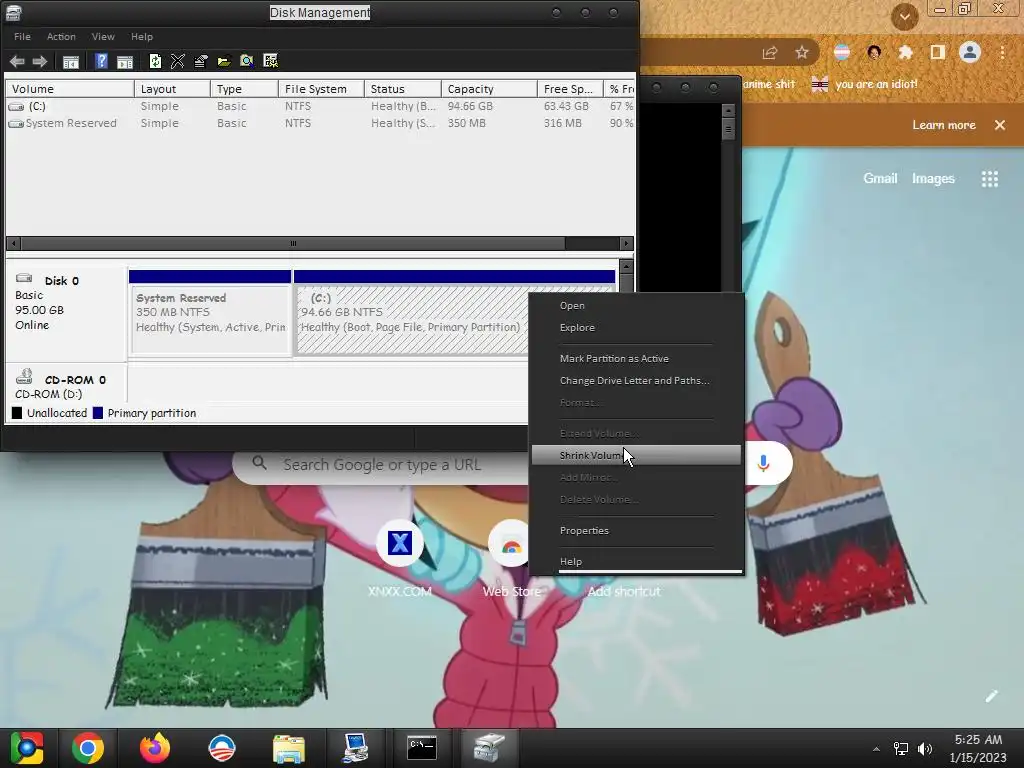
Task: Select Shrink Volume in context menu
Action: 636,455
